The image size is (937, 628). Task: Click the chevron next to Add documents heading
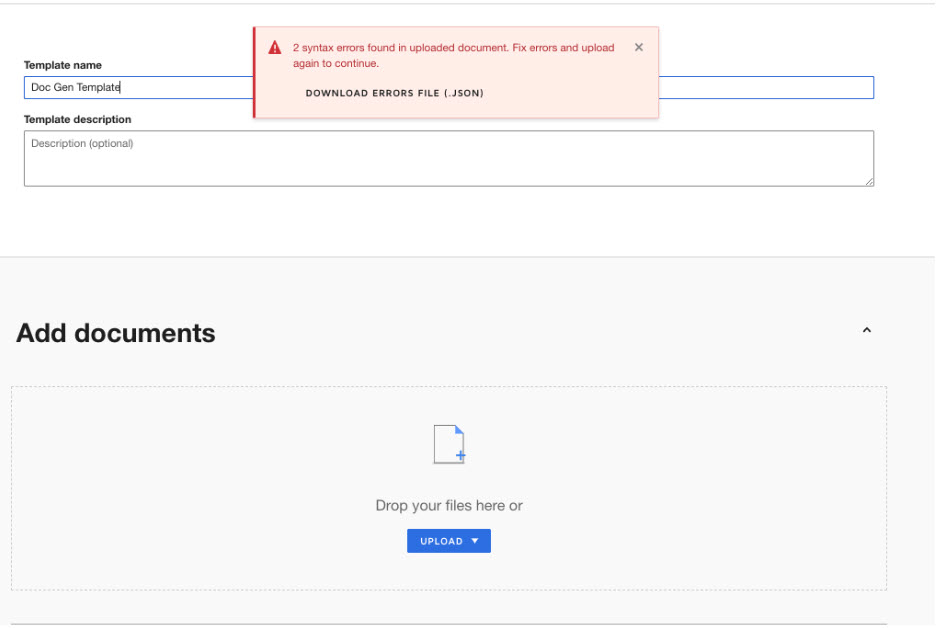tap(867, 330)
